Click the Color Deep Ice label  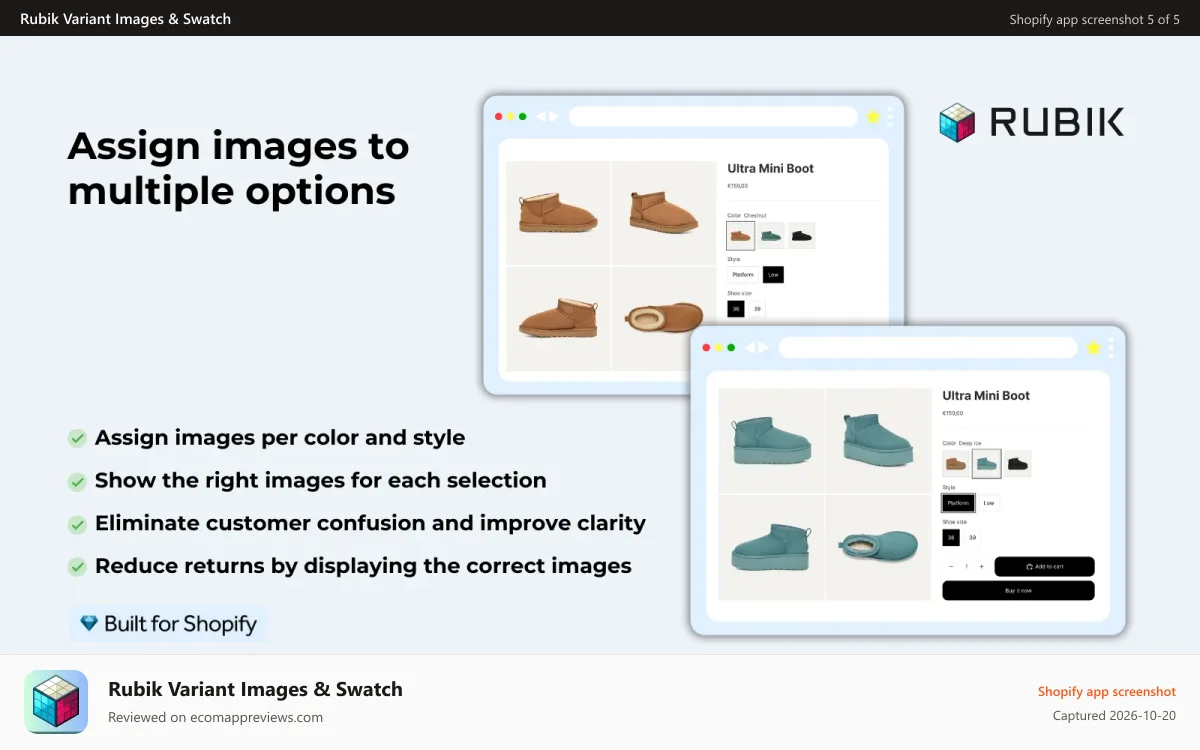963,443
